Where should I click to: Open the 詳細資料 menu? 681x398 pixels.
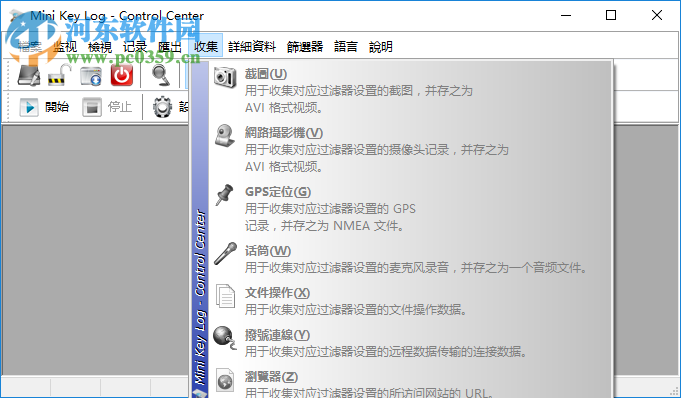click(252, 46)
